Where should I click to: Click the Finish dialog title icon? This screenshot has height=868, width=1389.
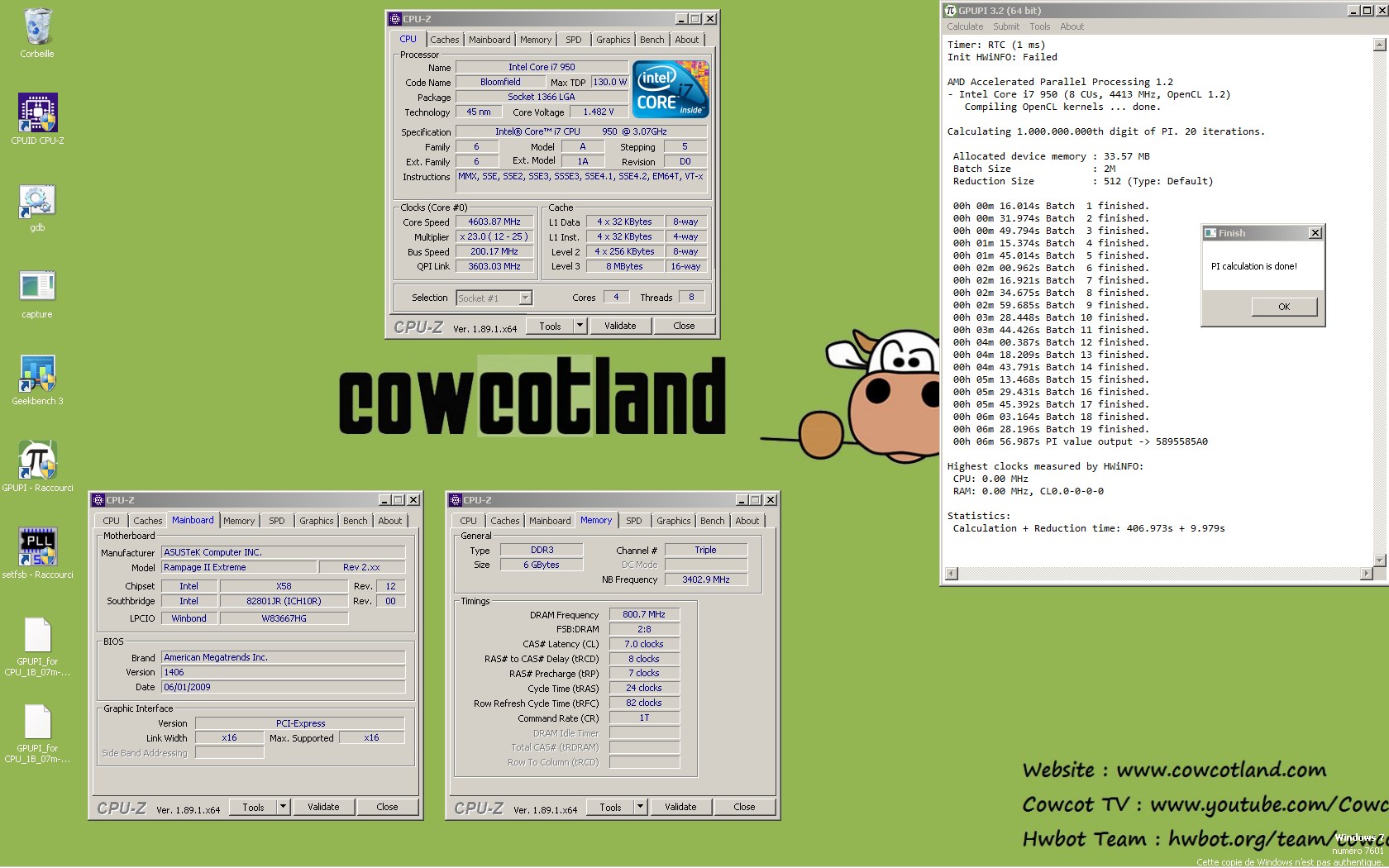pyautogui.click(x=1210, y=233)
